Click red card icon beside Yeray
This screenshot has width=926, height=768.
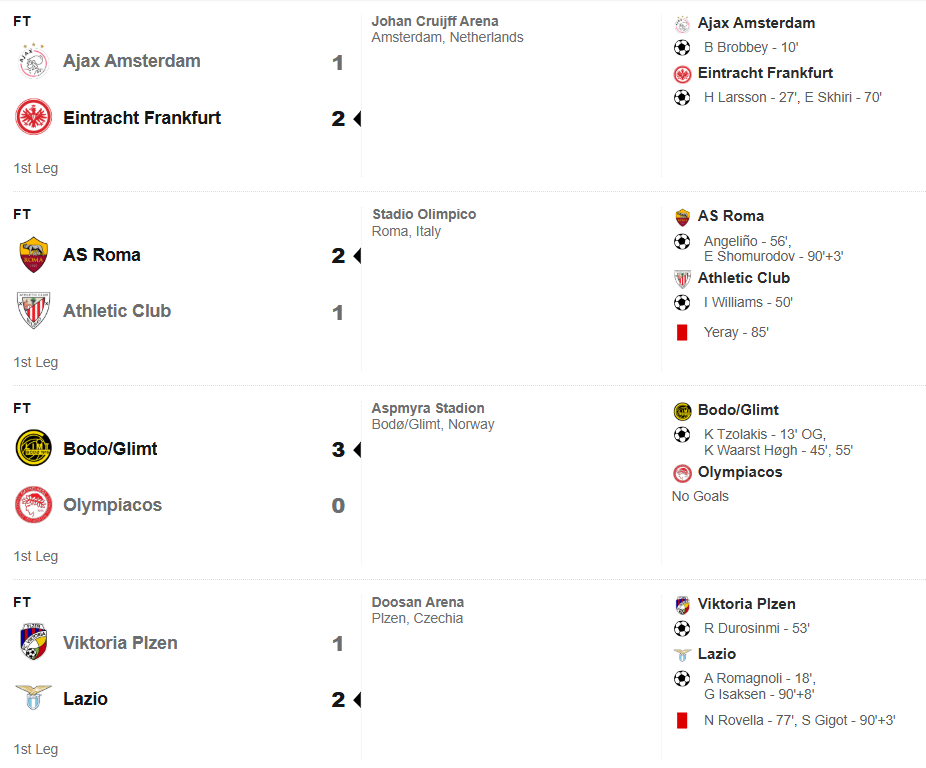pos(682,333)
